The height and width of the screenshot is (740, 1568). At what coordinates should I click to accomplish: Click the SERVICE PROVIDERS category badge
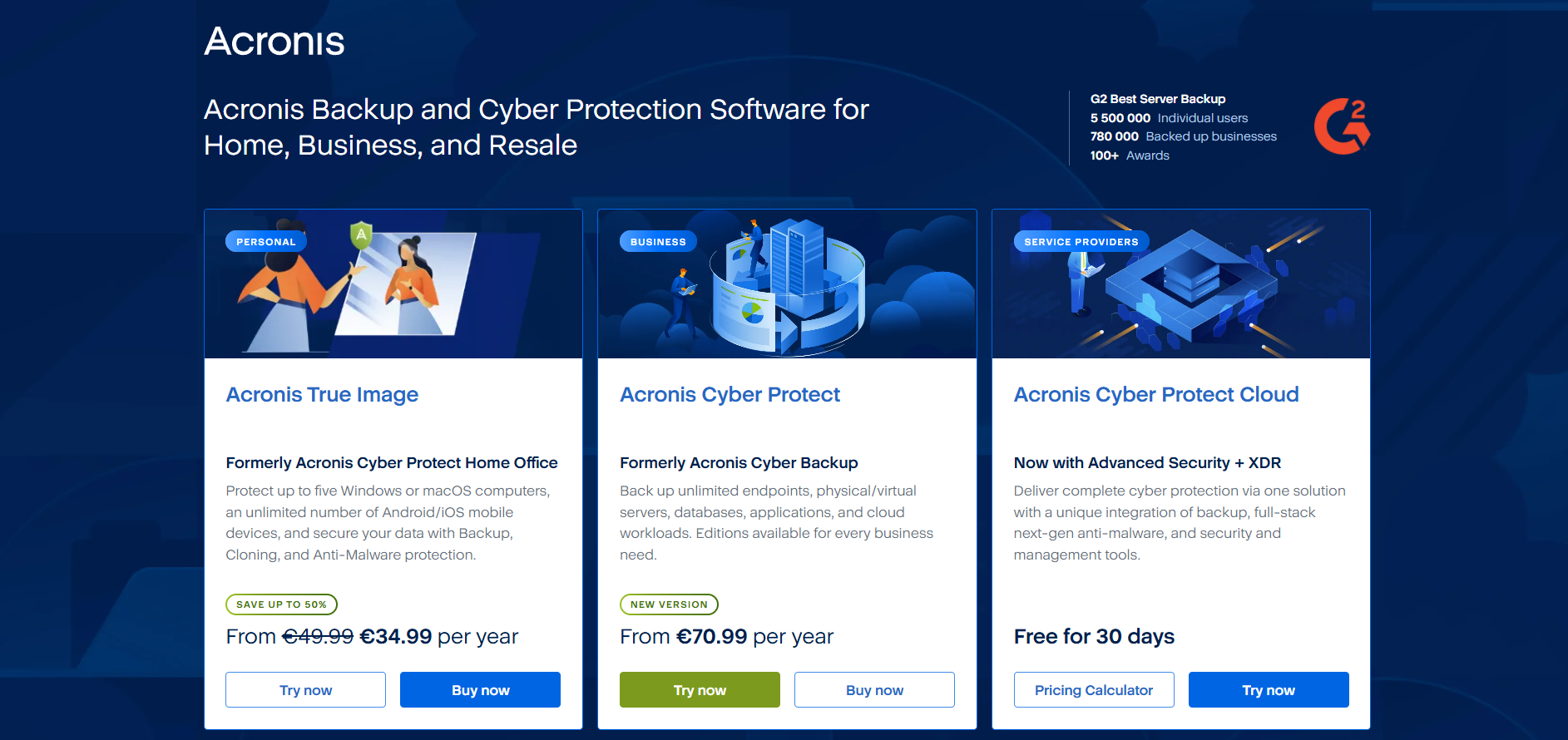pos(1081,242)
